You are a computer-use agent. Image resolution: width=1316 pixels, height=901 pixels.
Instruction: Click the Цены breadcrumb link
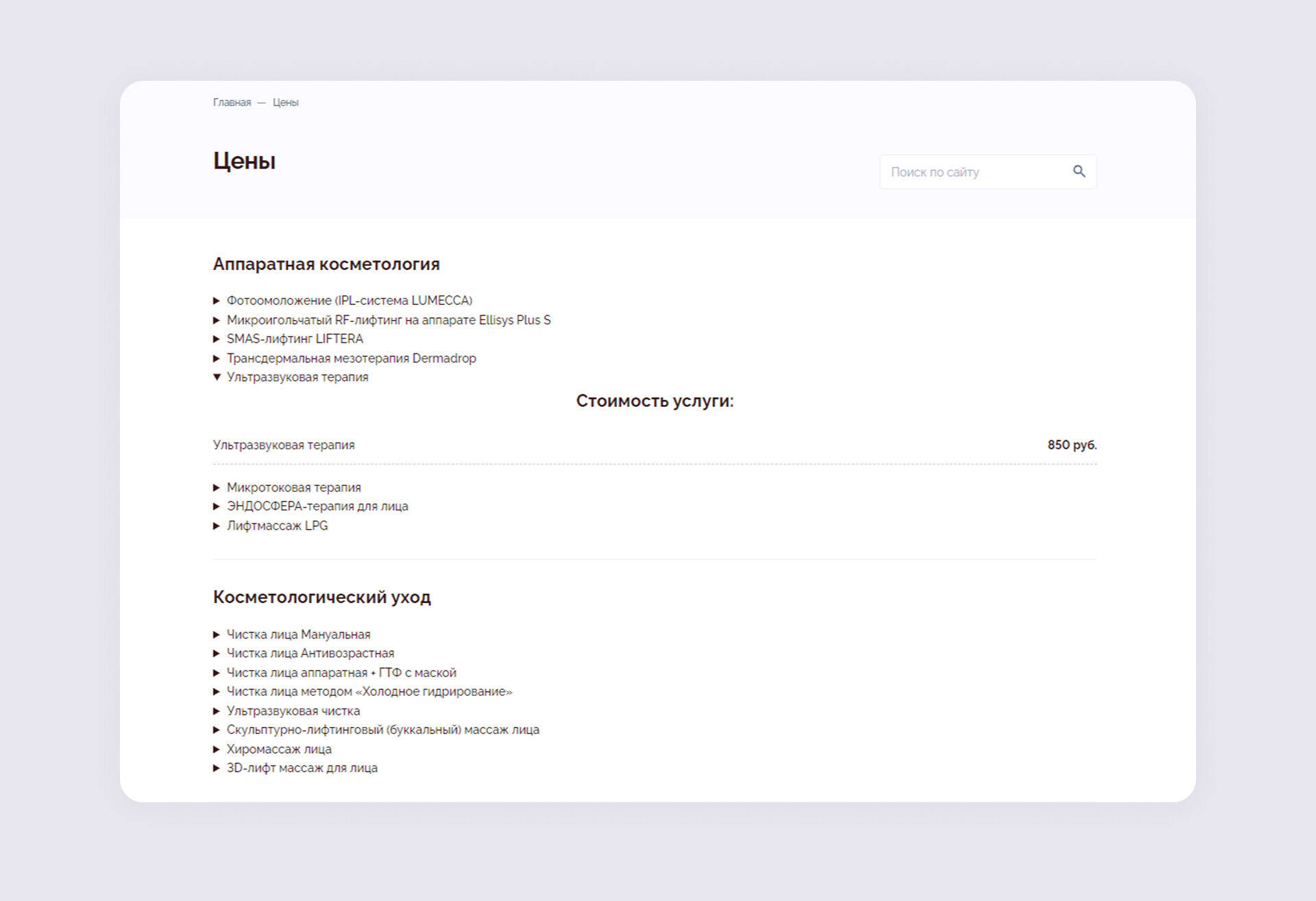point(285,102)
